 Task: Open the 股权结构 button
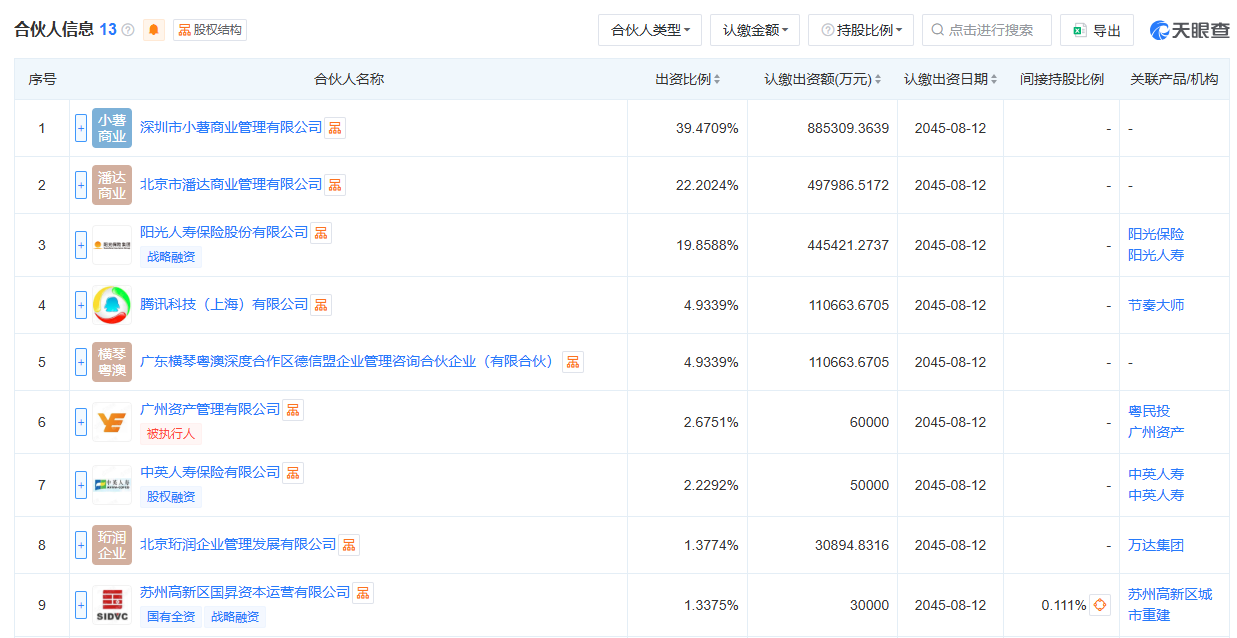click(x=210, y=30)
